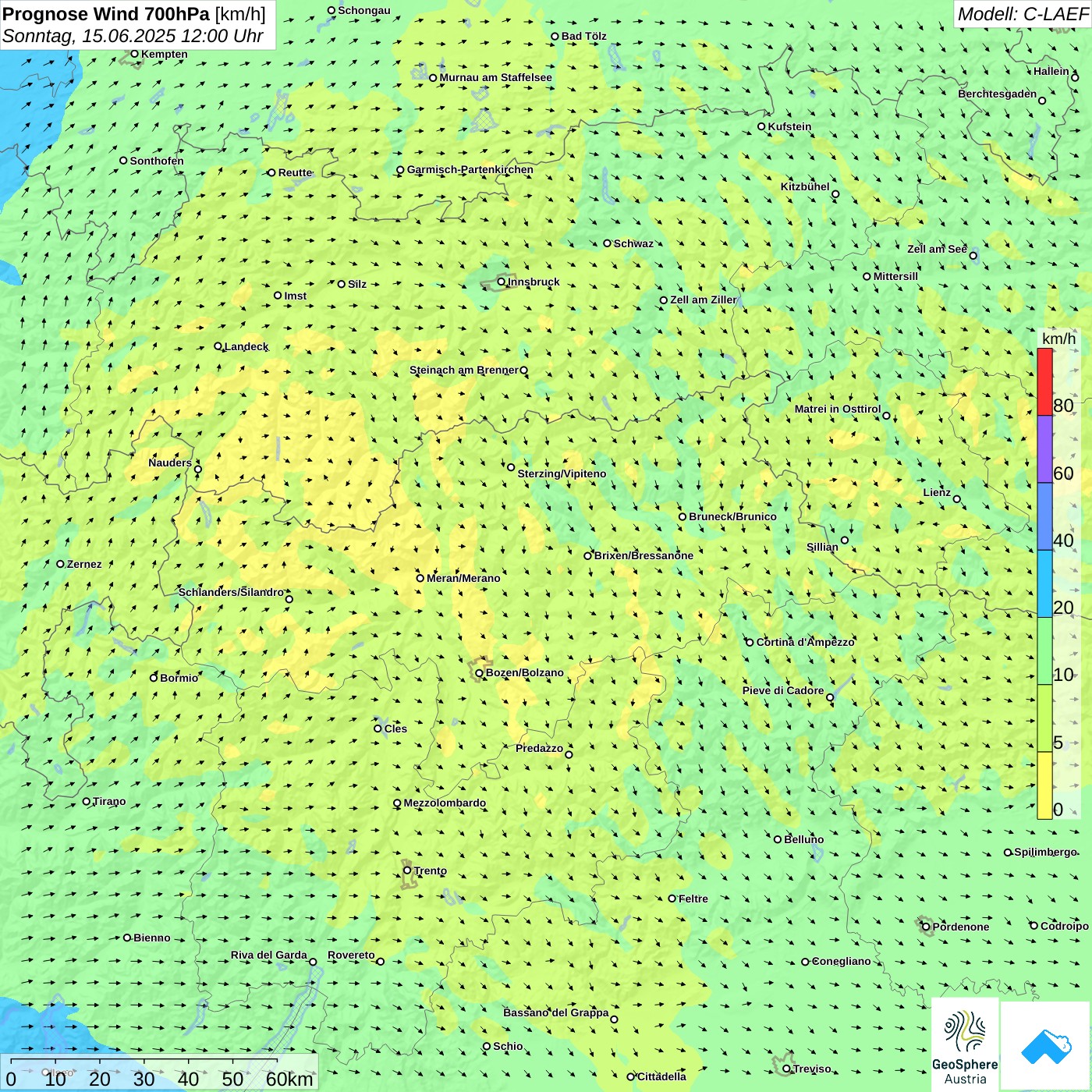This screenshot has height=1092, width=1092.
Task: Click the 'Mittersill' label
Action: 895,276
